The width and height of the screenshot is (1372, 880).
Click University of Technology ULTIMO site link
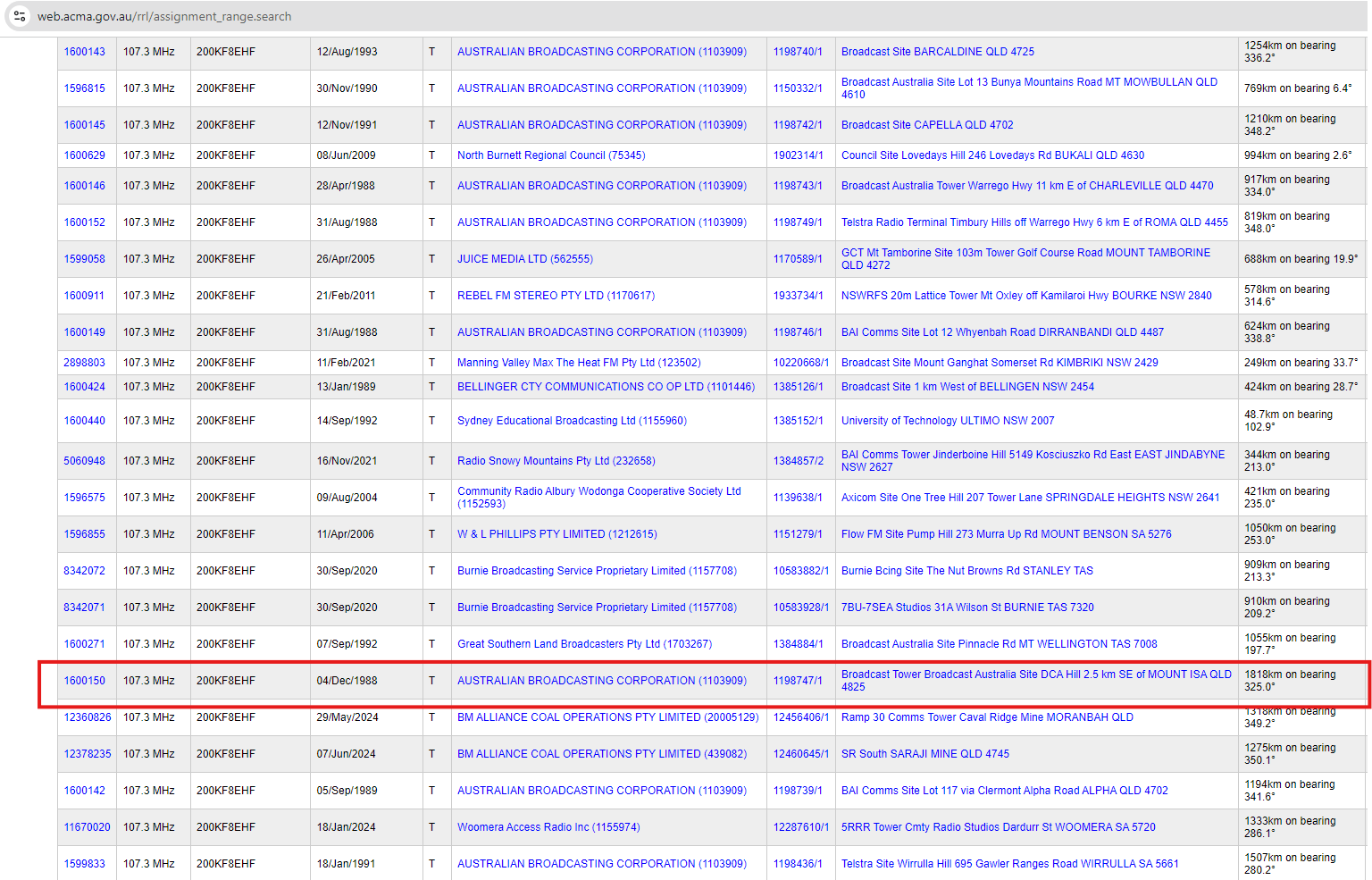pyautogui.click(x=947, y=421)
